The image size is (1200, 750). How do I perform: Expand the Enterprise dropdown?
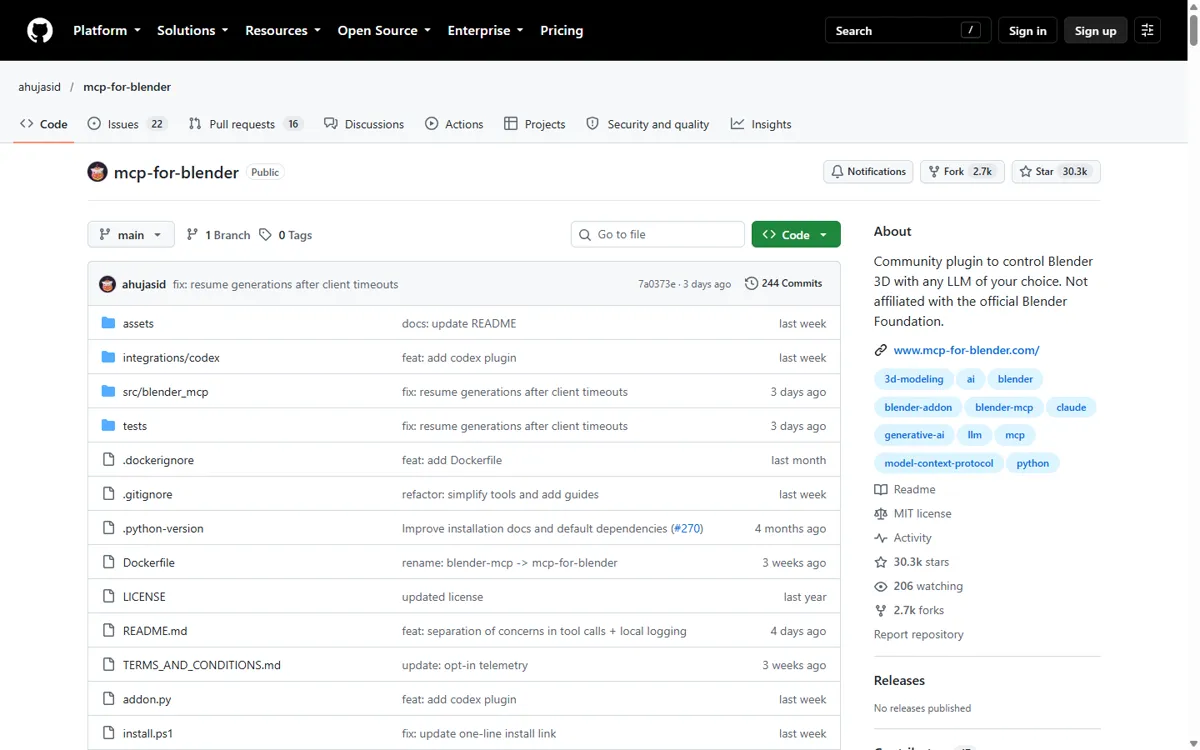[486, 31]
